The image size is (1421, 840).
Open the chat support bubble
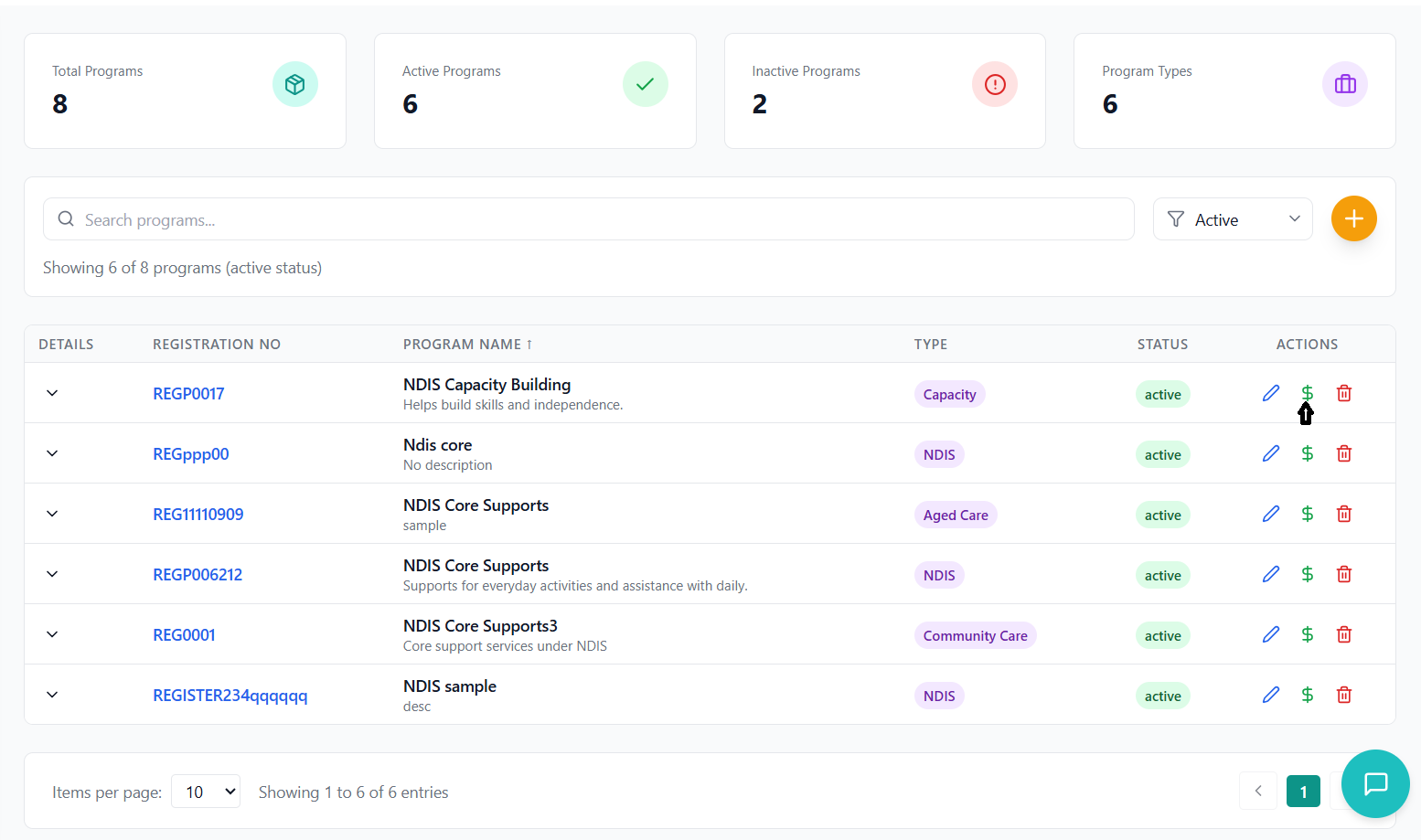click(1375, 783)
